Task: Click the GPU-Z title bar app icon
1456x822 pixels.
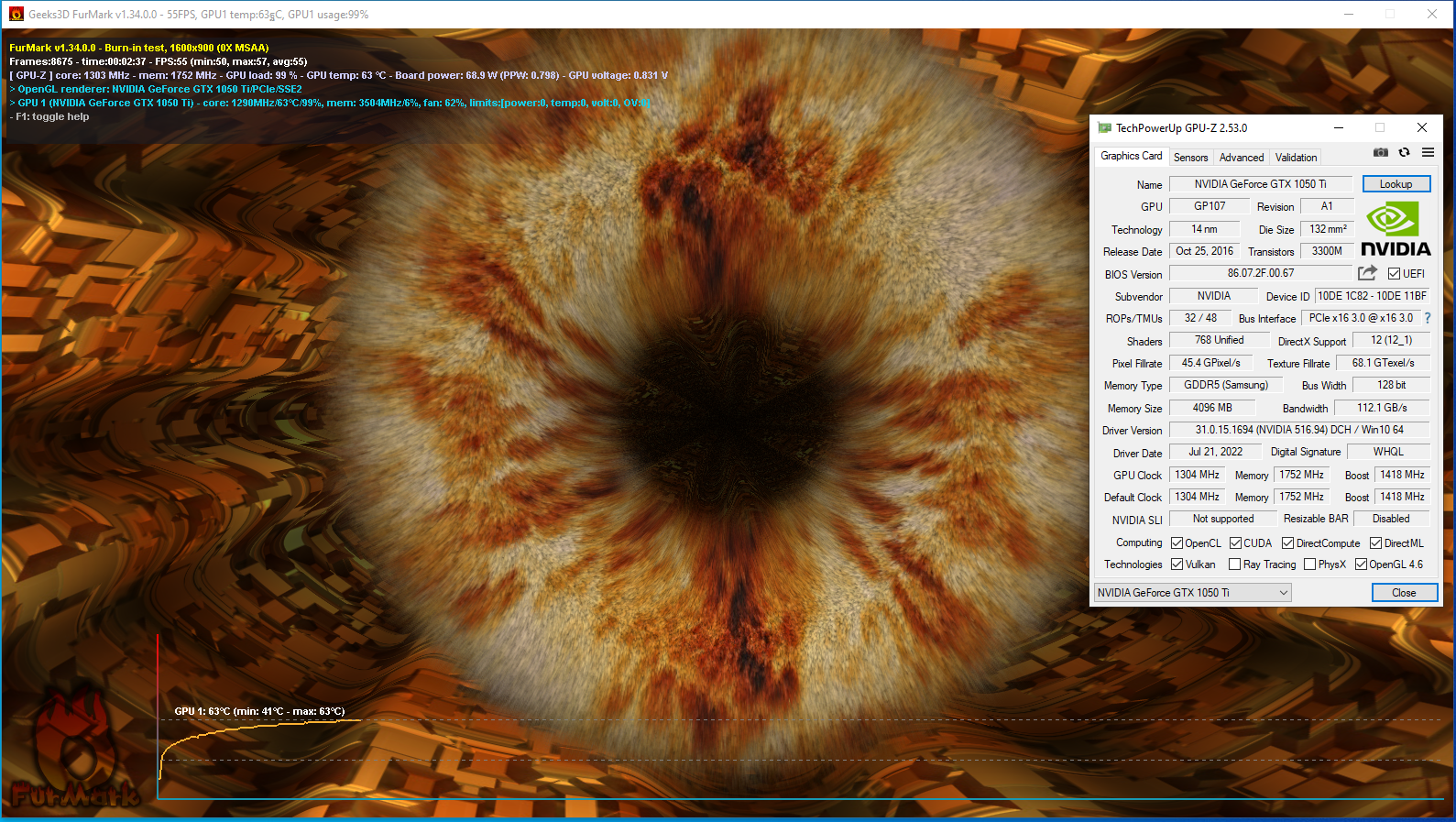Action: click(1104, 128)
